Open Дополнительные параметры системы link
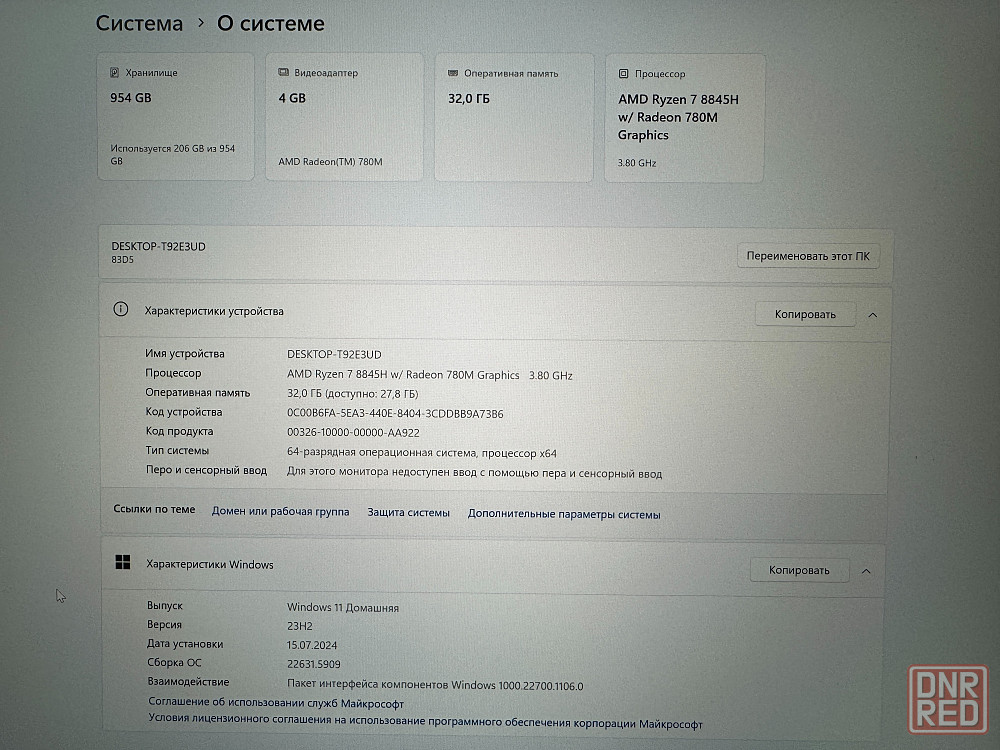This screenshot has width=1000, height=750. pos(564,514)
